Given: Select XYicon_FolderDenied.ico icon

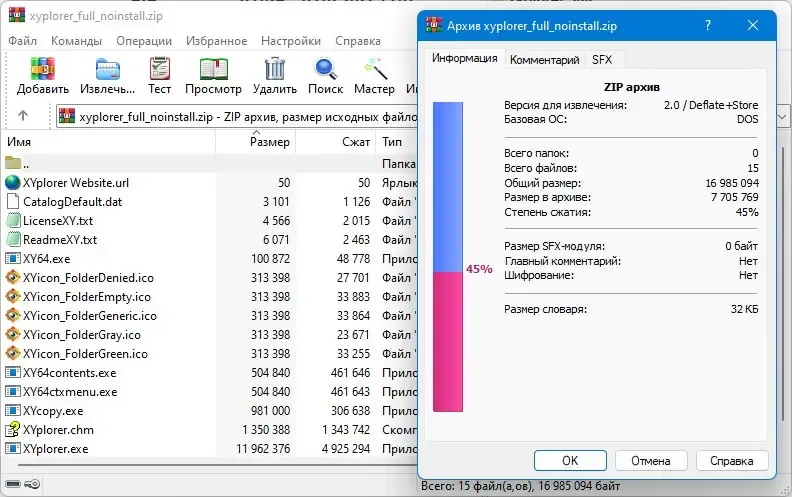Looking at the screenshot, I should tap(13, 277).
